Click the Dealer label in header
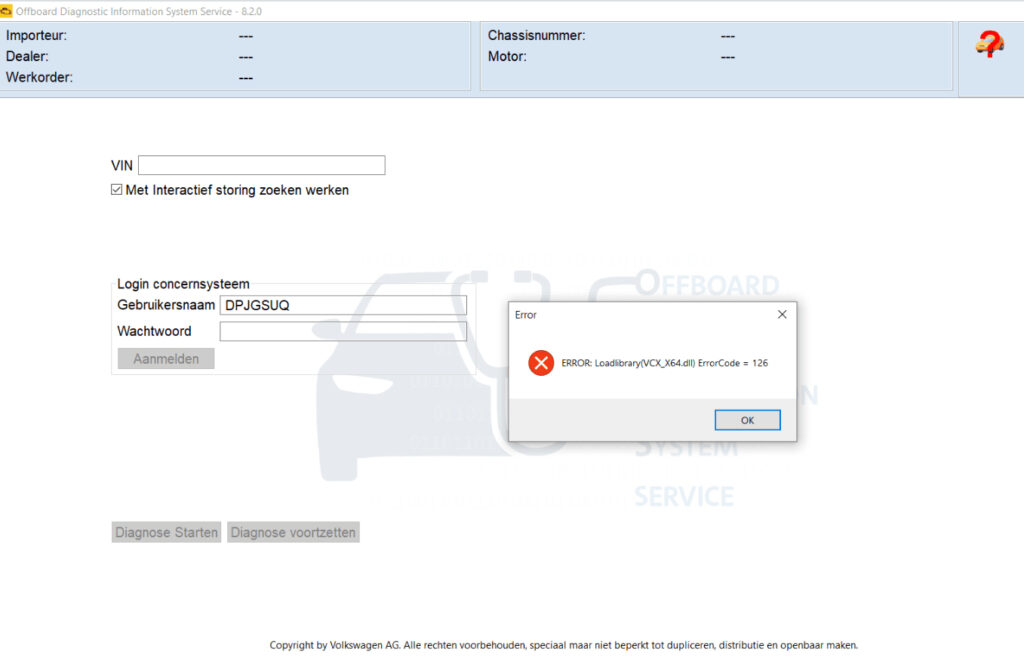 [27, 57]
